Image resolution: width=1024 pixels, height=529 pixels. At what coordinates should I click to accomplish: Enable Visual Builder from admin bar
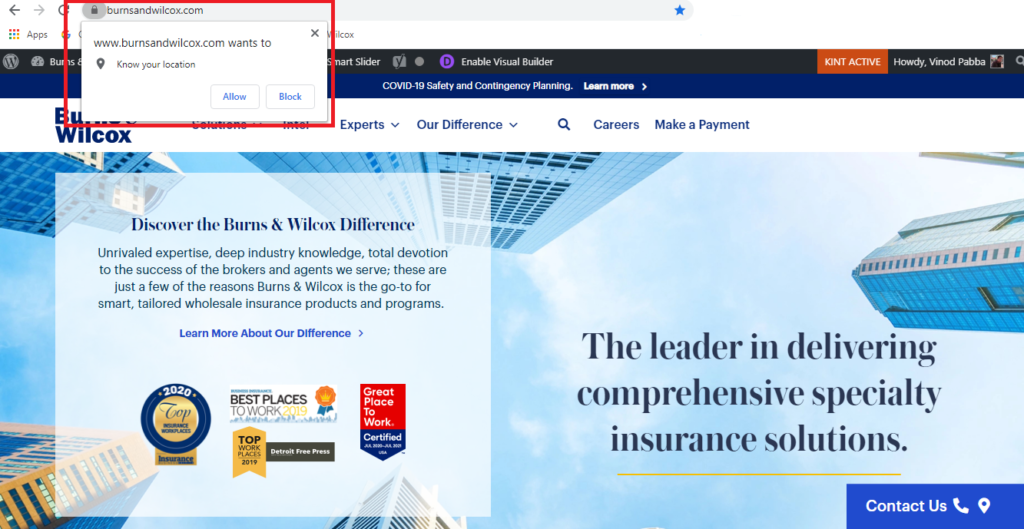[x=507, y=62]
